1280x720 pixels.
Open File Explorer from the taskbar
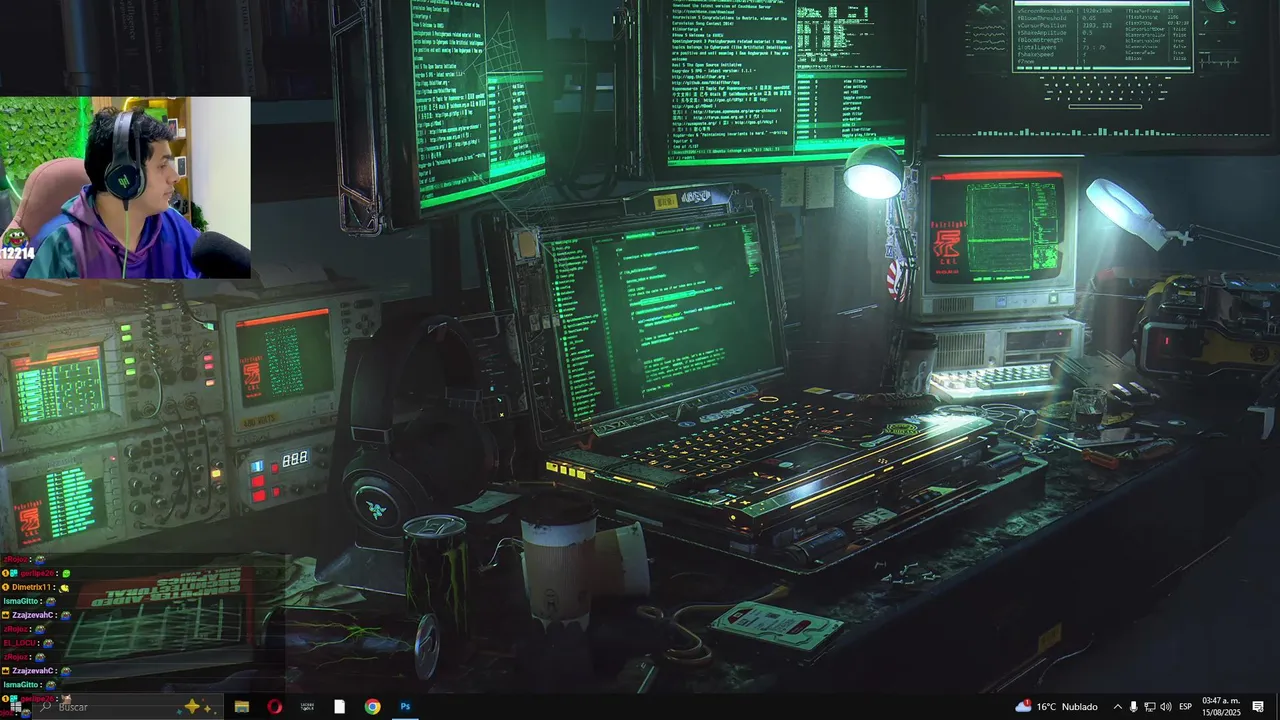point(241,707)
